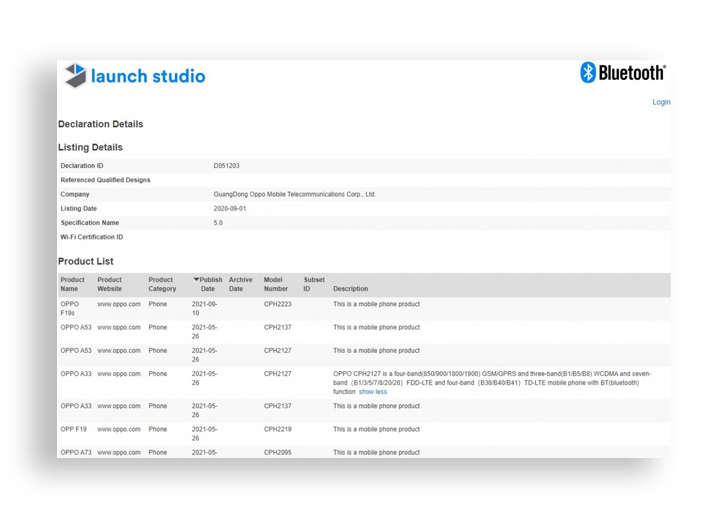Select the 'OPPO F19s' product name
The width and height of the screenshot is (728, 518).
coord(70,309)
